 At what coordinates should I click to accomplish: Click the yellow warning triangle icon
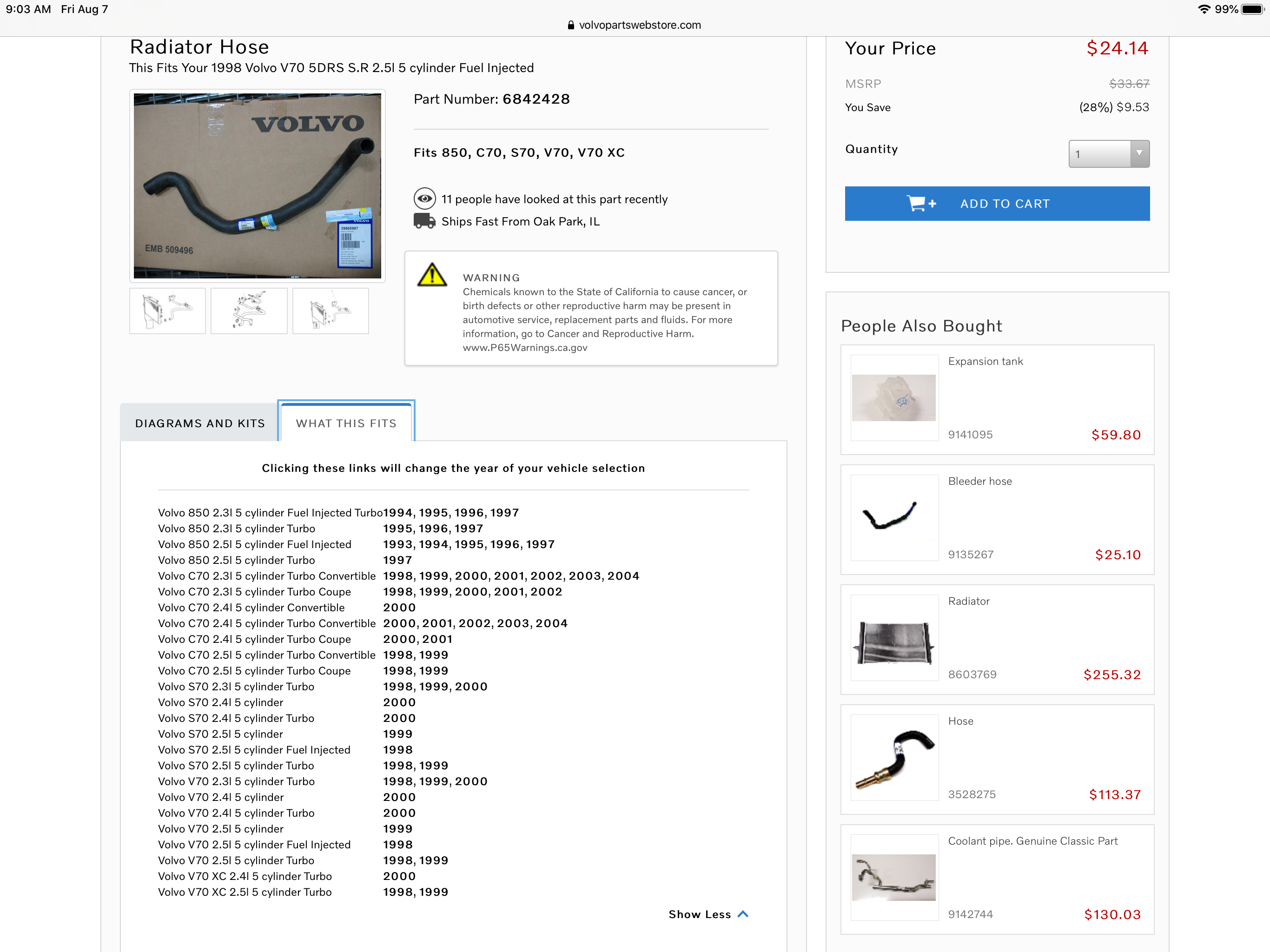(432, 275)
